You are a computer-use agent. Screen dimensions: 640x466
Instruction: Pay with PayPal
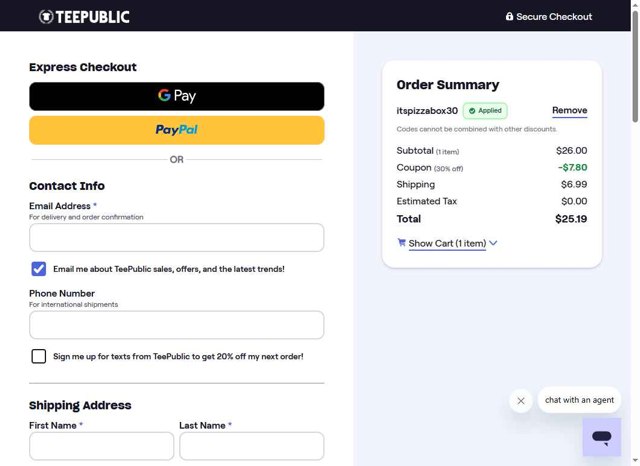pyautogui.click(x=177, y=130)
